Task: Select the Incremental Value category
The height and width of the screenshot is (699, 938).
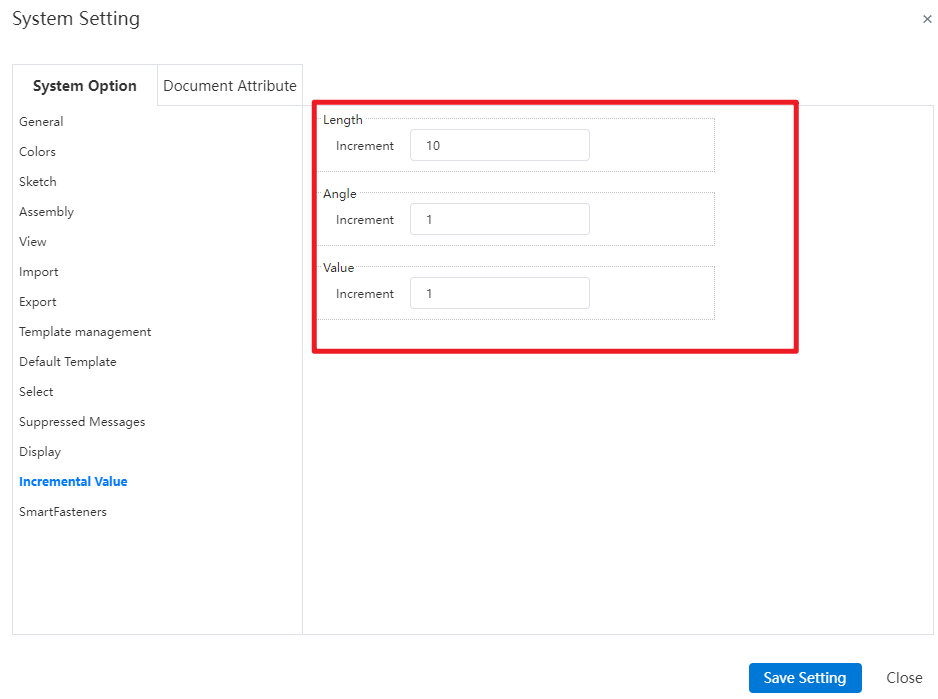Action: [73, 482]
